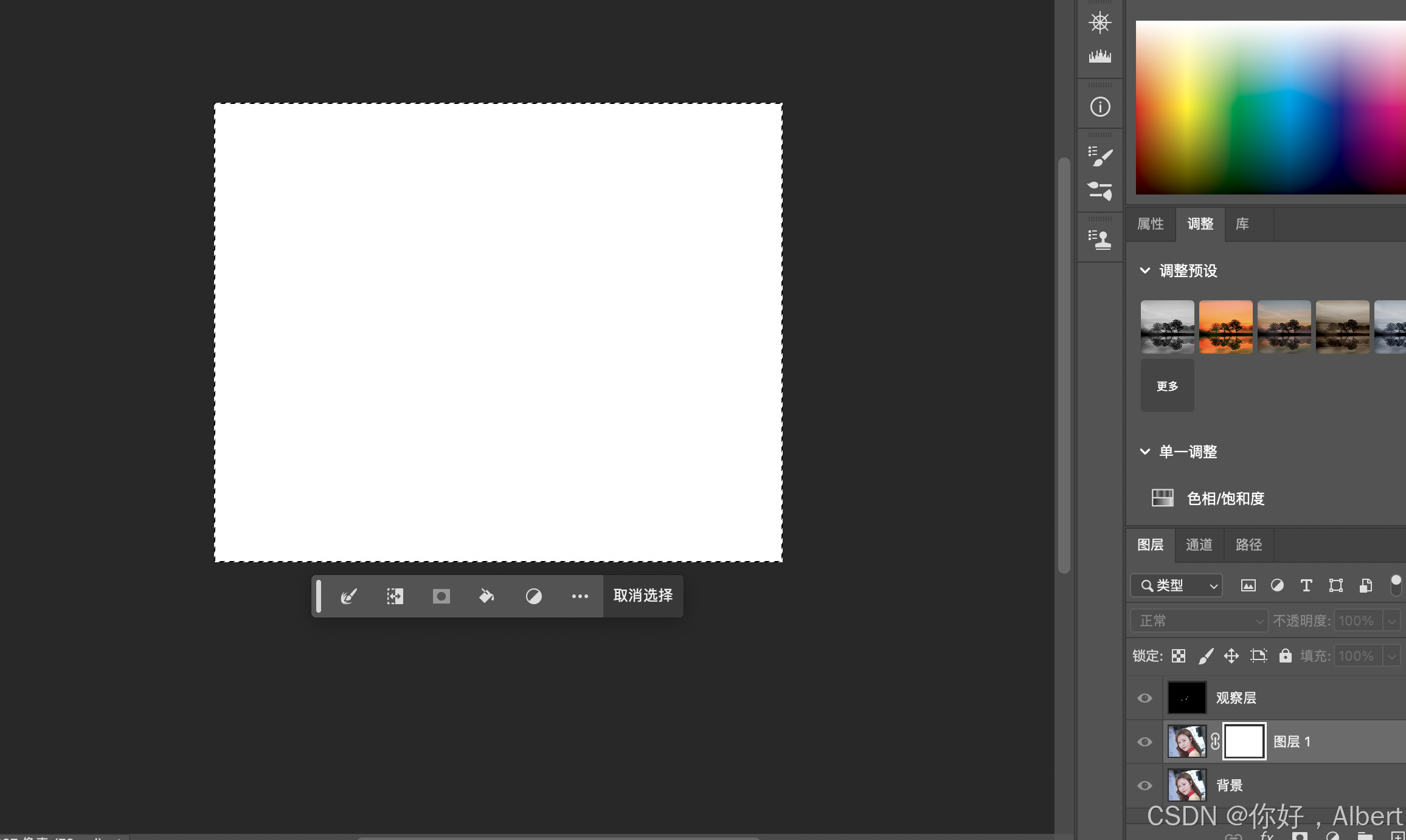
Task: Click fill selection paint bucket icon
Action: [487, 596]
